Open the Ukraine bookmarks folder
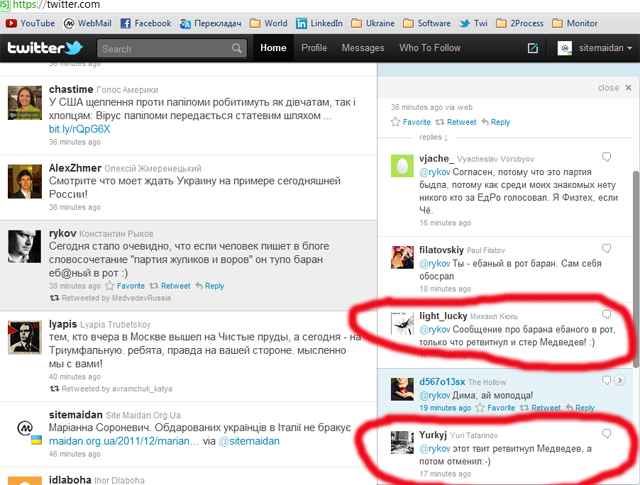This screenshot has height=485, width=640. click(x=376, y=23)
